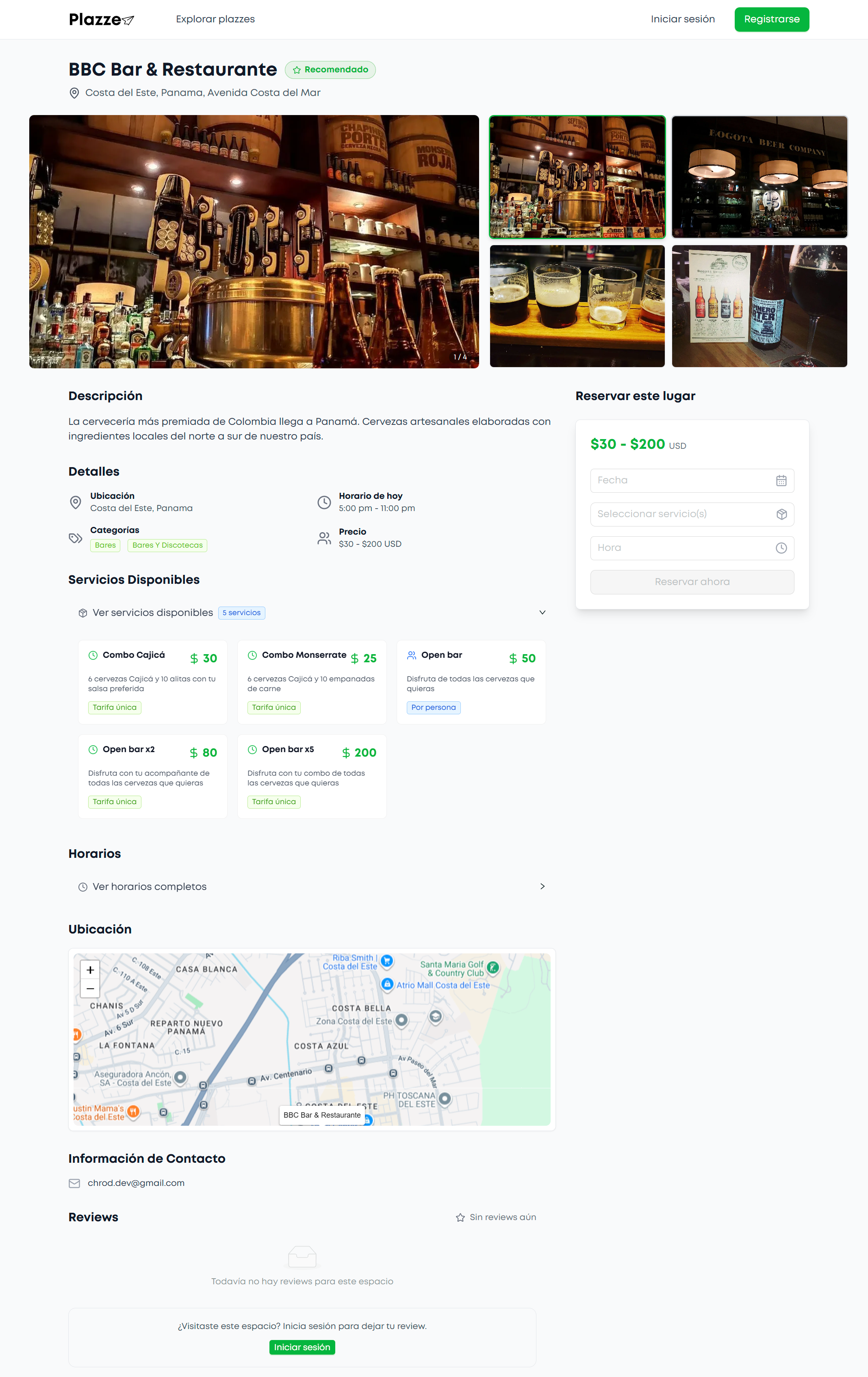This screenshot has height=1377, width=868.
Task: Click the Categorías tag icon
Action: coord(76,538)
